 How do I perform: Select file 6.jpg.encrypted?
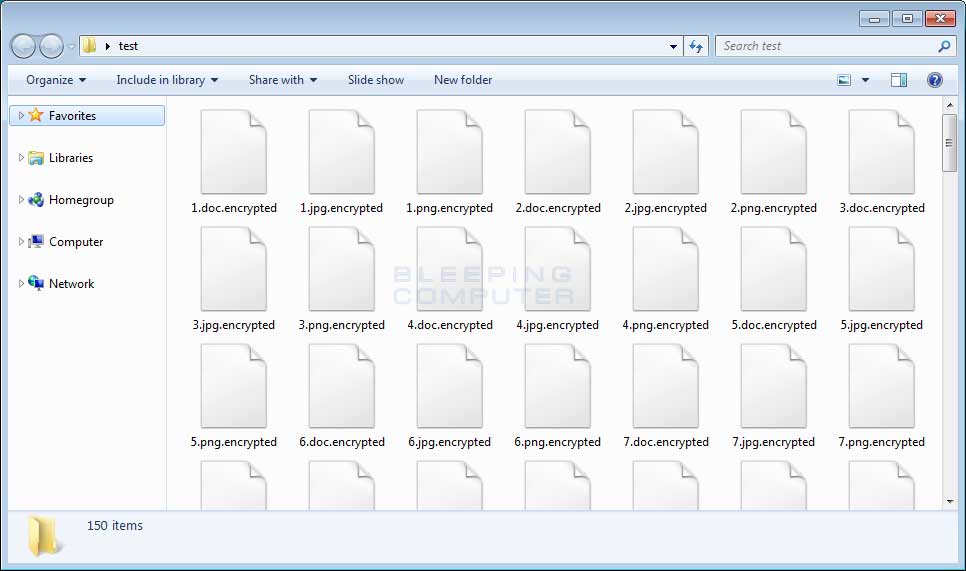(x=450, y=395)
